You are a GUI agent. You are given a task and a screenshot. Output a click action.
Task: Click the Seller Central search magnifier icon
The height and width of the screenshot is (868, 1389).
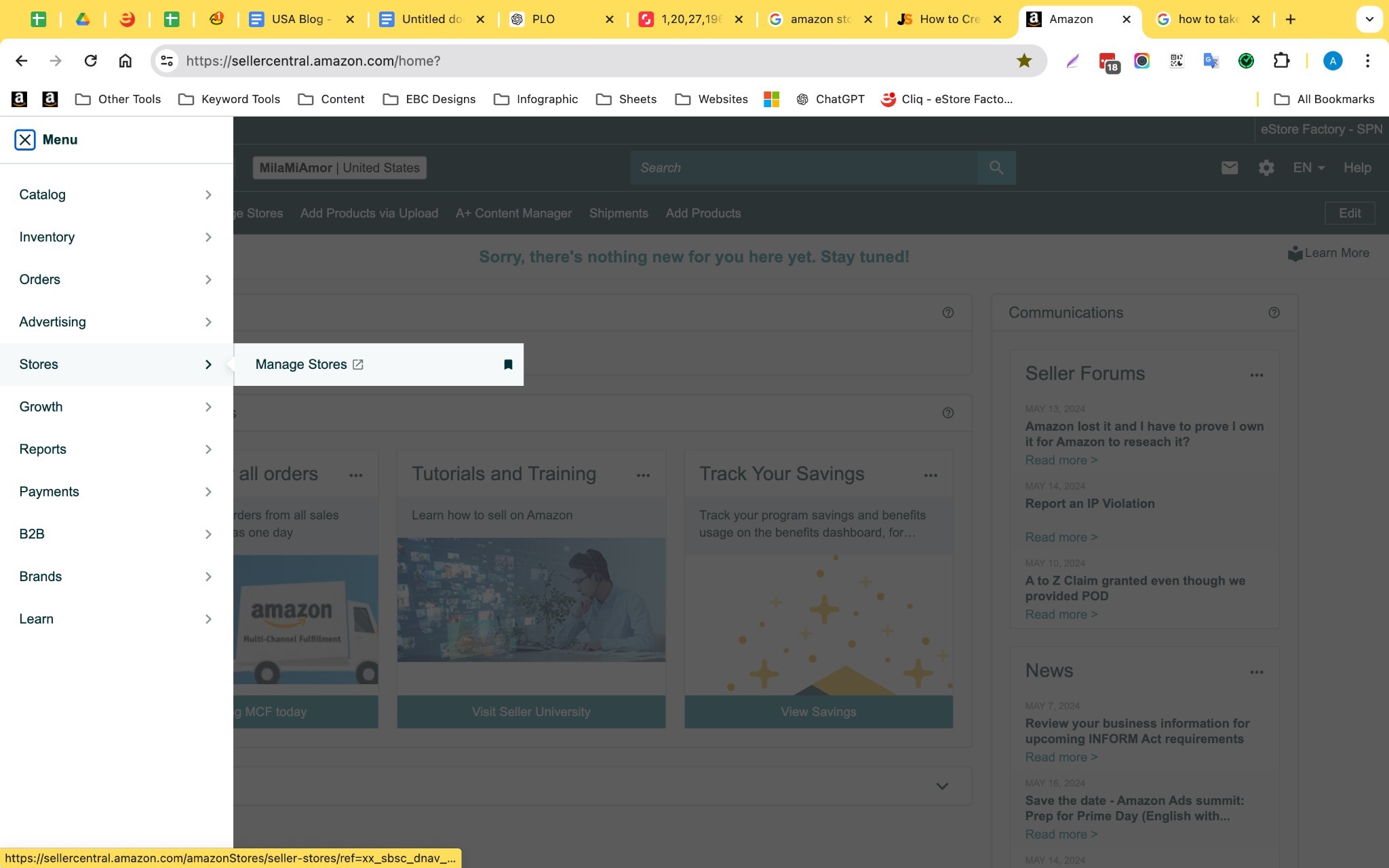pos(996,167)
